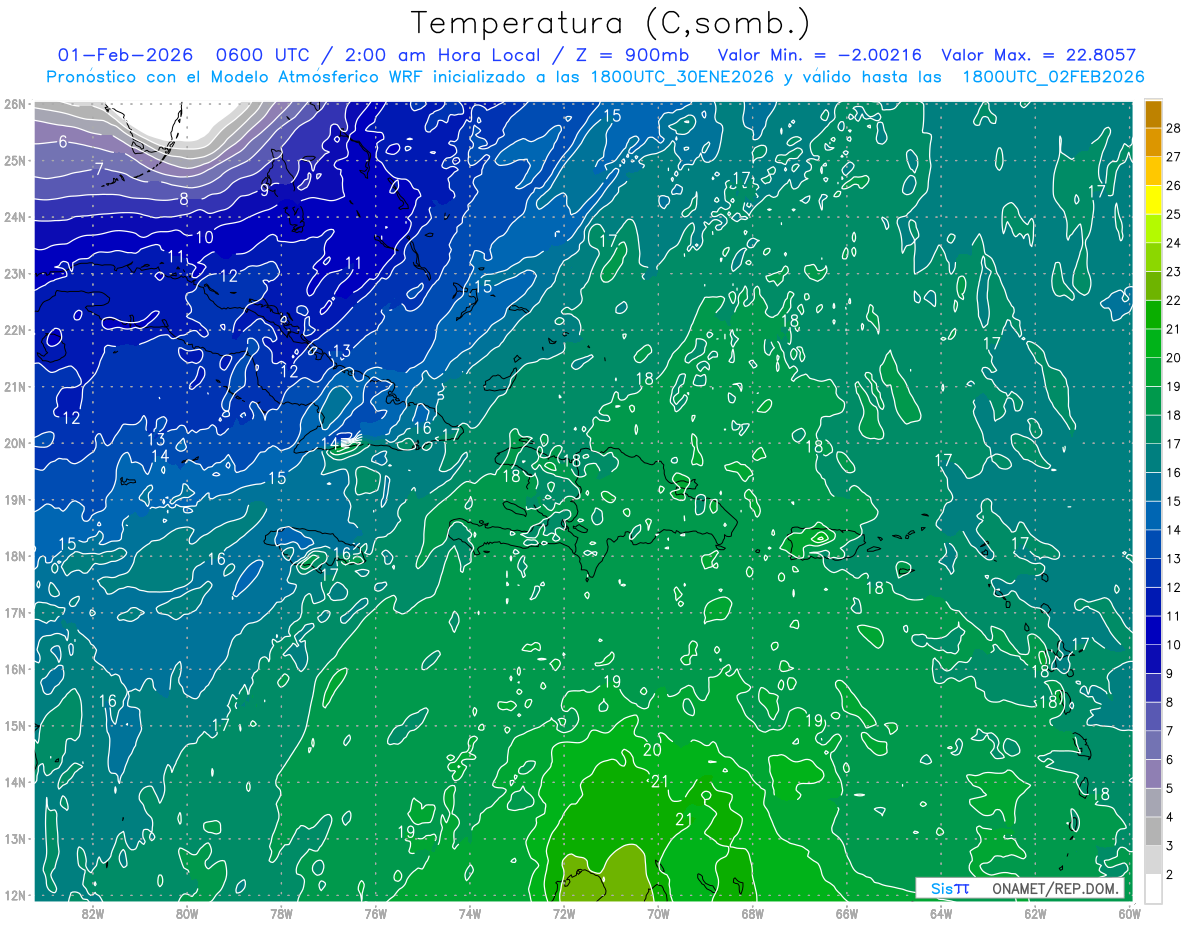Screen dimensions: 1200x927
Task: Click the "13N" latitude axis label
Action: point(14,838)
